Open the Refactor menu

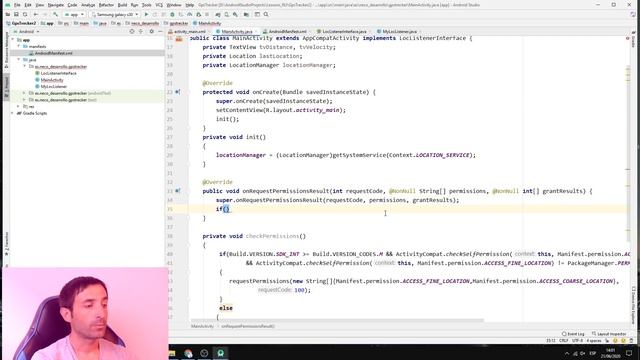106,5
